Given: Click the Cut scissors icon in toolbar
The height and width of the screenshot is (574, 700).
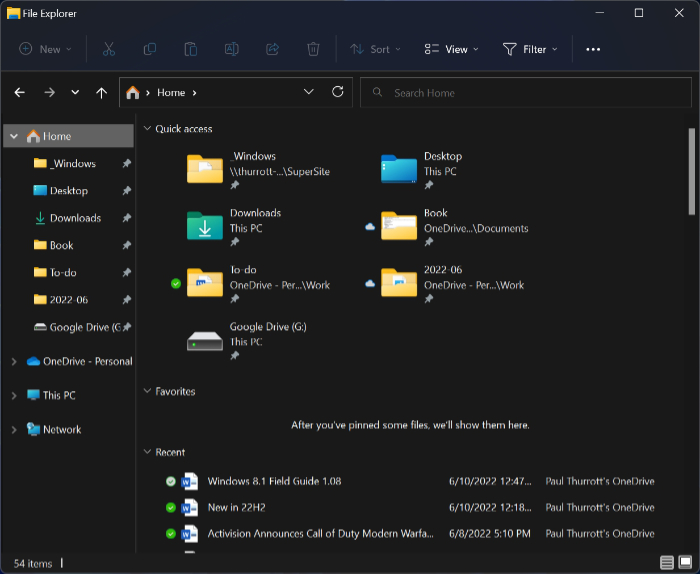Looking at the screenshot, I should 109,49.
